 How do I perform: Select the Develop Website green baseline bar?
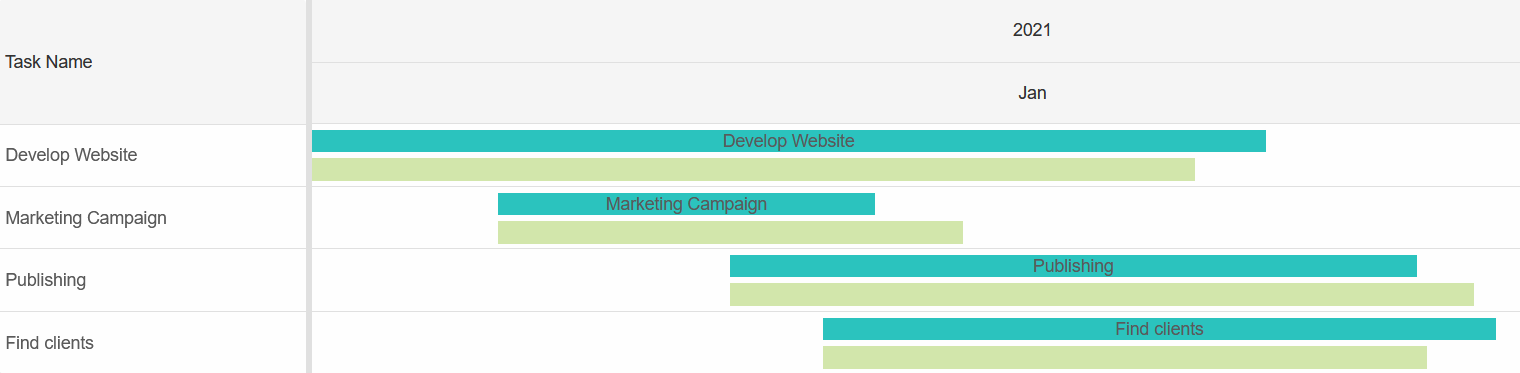(753, 170)
